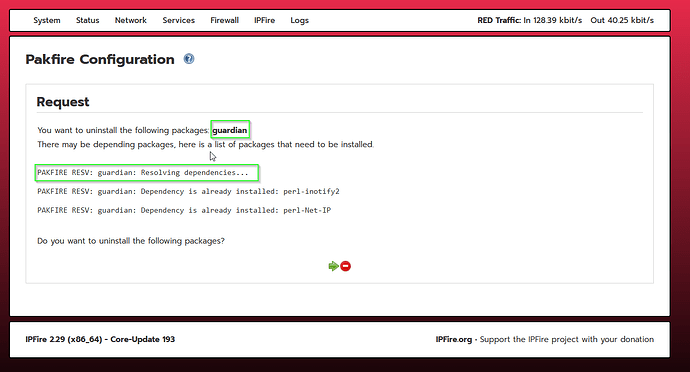The height and width of the screenshot is (372, 690).
Task: Click the donation support link
Action: coord(567,339)
